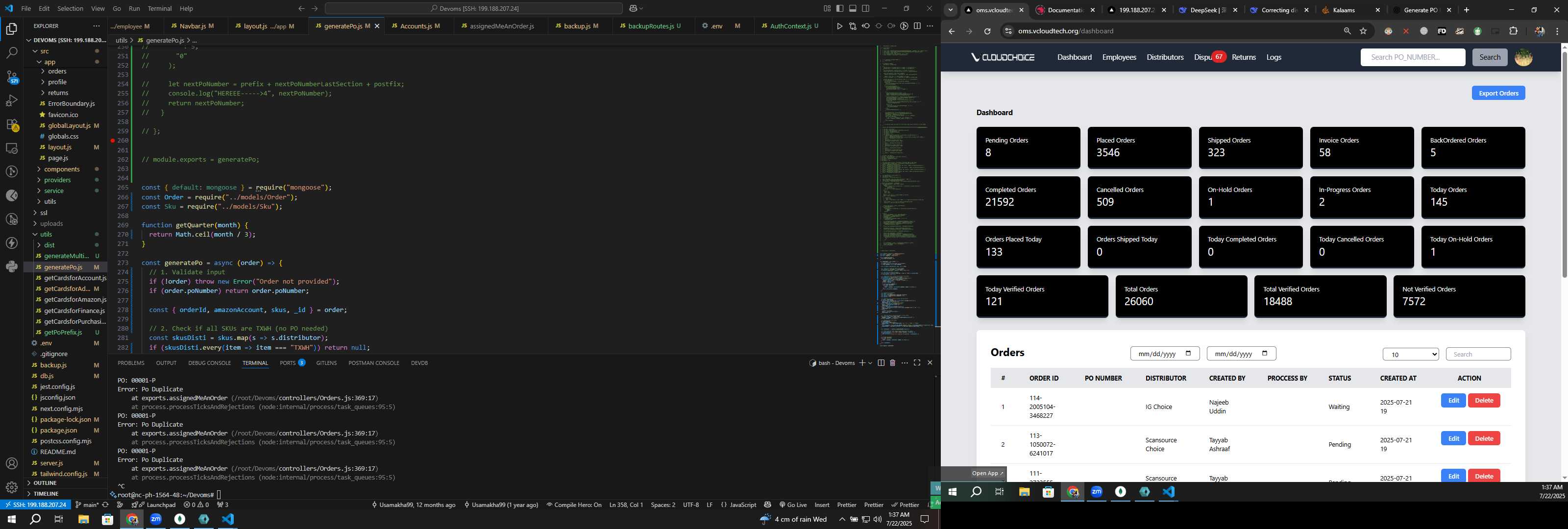
Task: Open the Terminal menu in menu bar
Action: [159, 8]
